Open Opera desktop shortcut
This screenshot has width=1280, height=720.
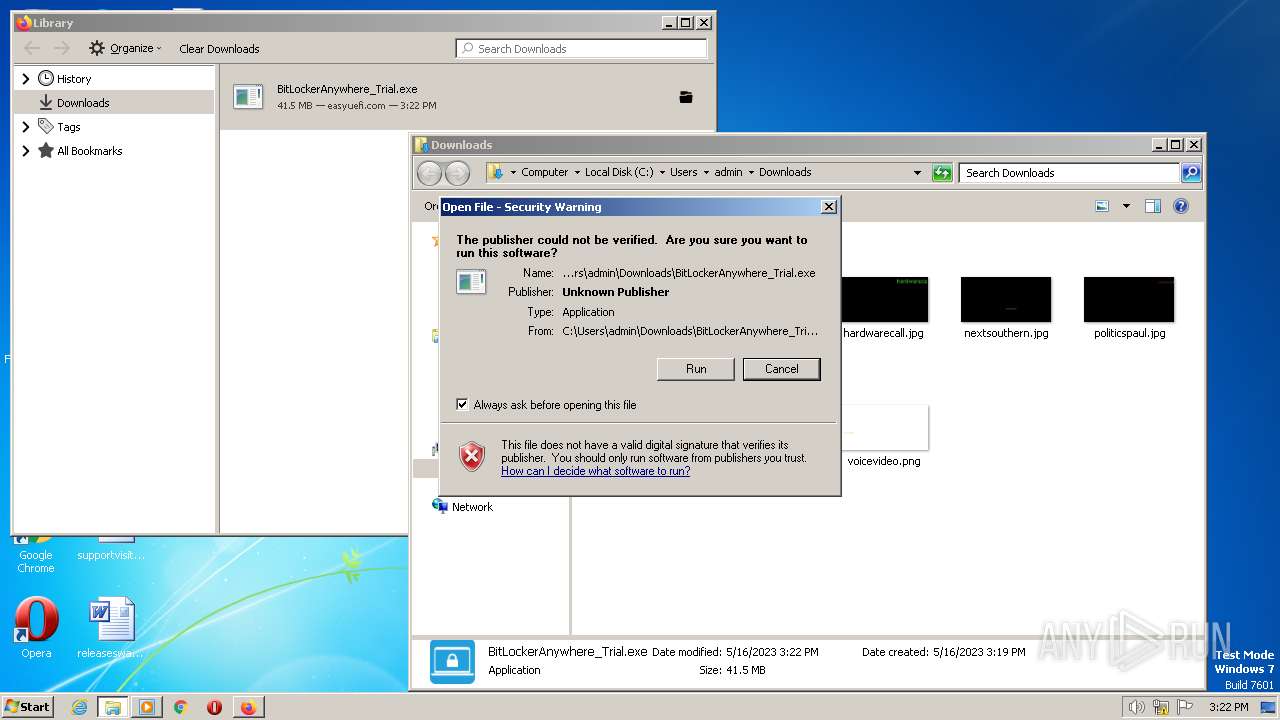point(36,628)
